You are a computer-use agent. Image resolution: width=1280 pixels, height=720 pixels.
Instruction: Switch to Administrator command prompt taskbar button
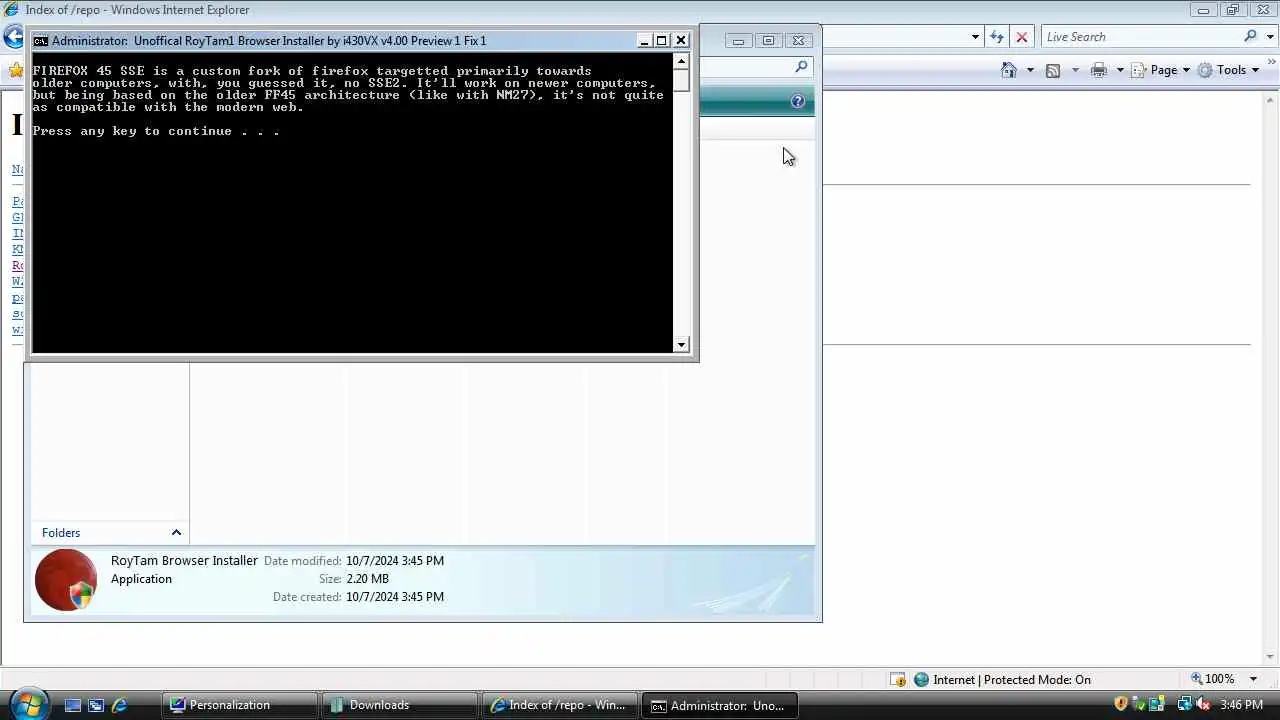coord(720,705)
